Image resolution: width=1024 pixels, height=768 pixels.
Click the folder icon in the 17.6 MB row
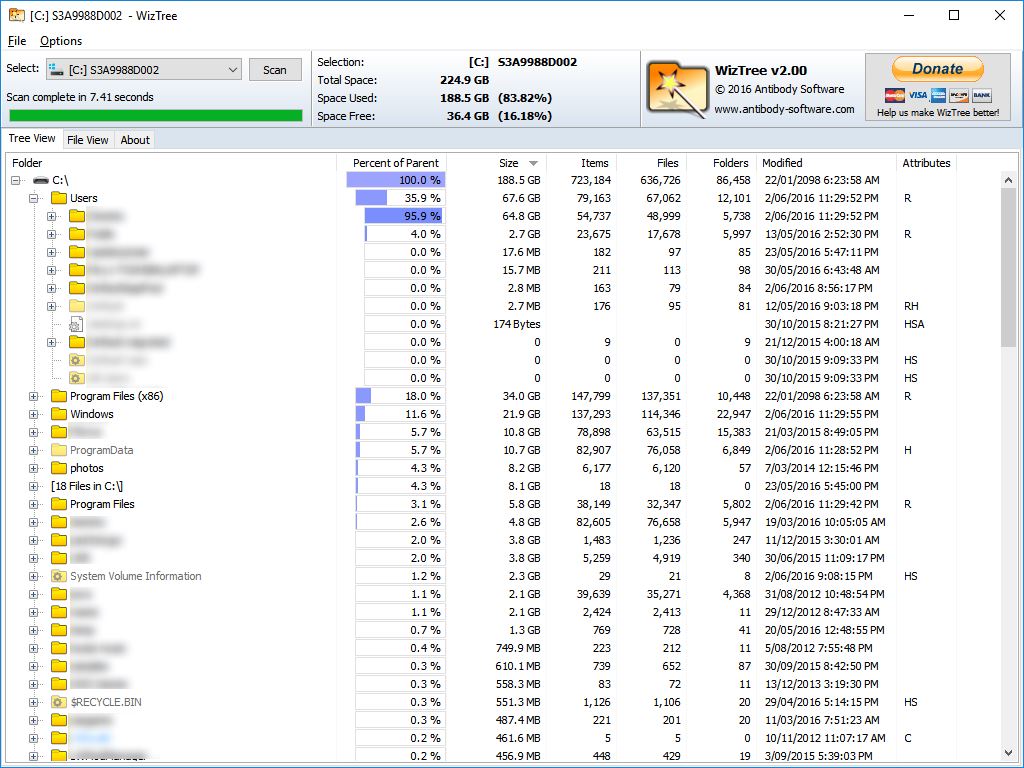coord(77,252)
